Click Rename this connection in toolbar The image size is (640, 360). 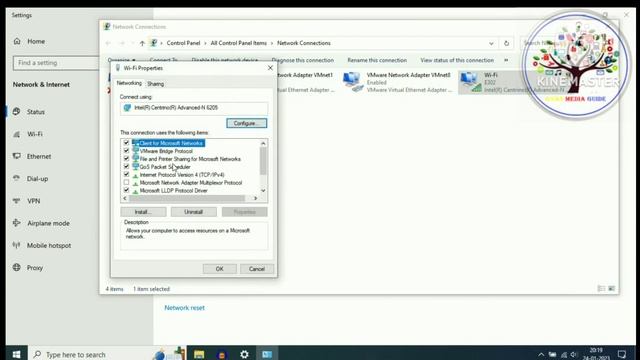377,60
